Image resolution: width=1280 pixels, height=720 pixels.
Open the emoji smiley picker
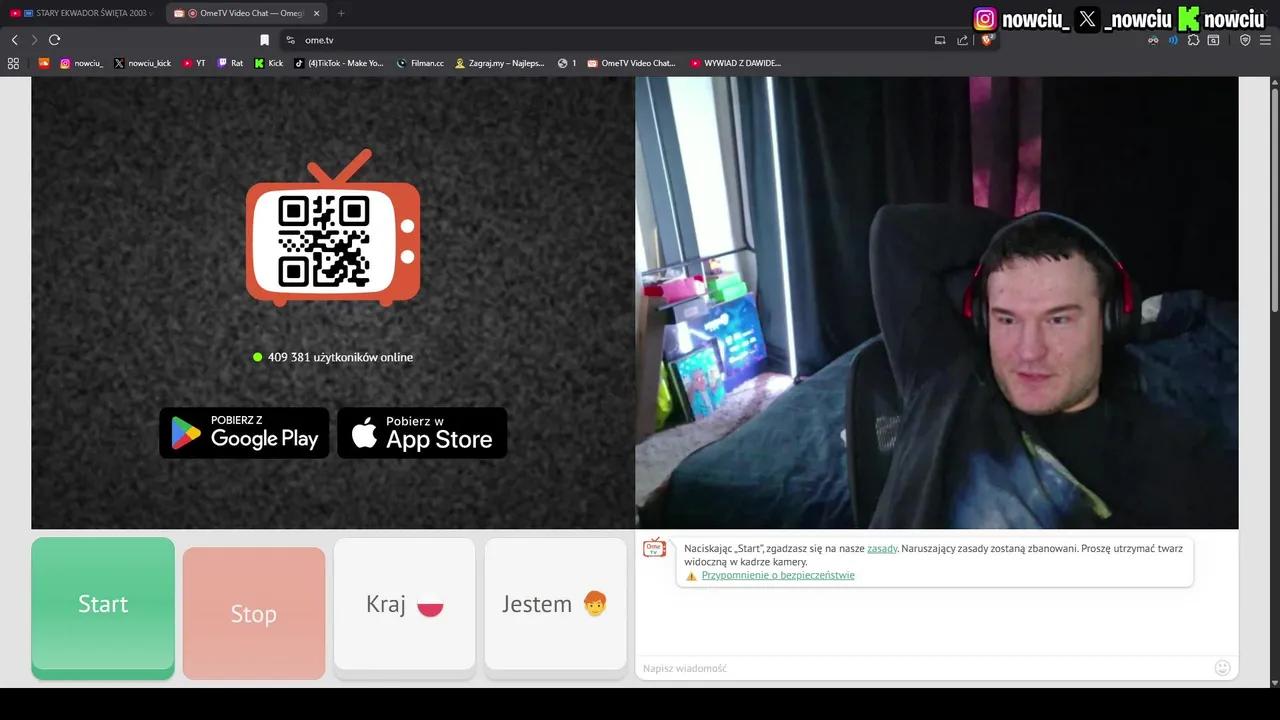click(1222, 668)
